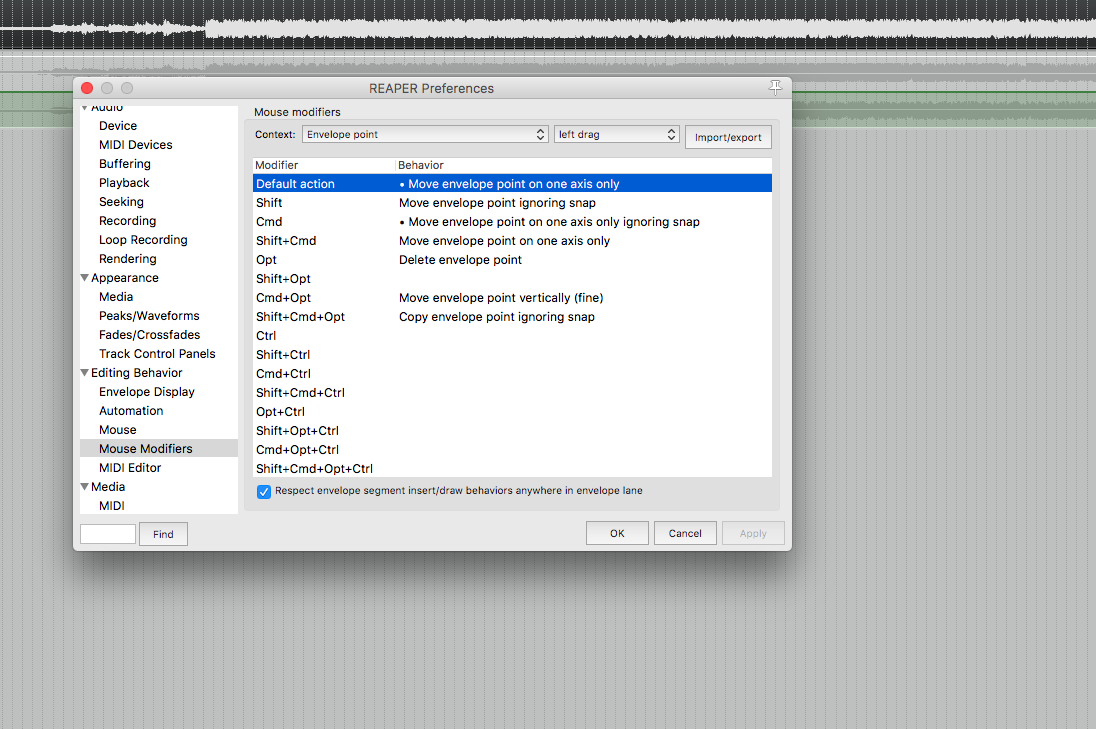The height and width of the screenshot is (729, 1096).
Task: Select the Cmd+Opt+Ctrl modifier row
Action: (x=512, y=449)
